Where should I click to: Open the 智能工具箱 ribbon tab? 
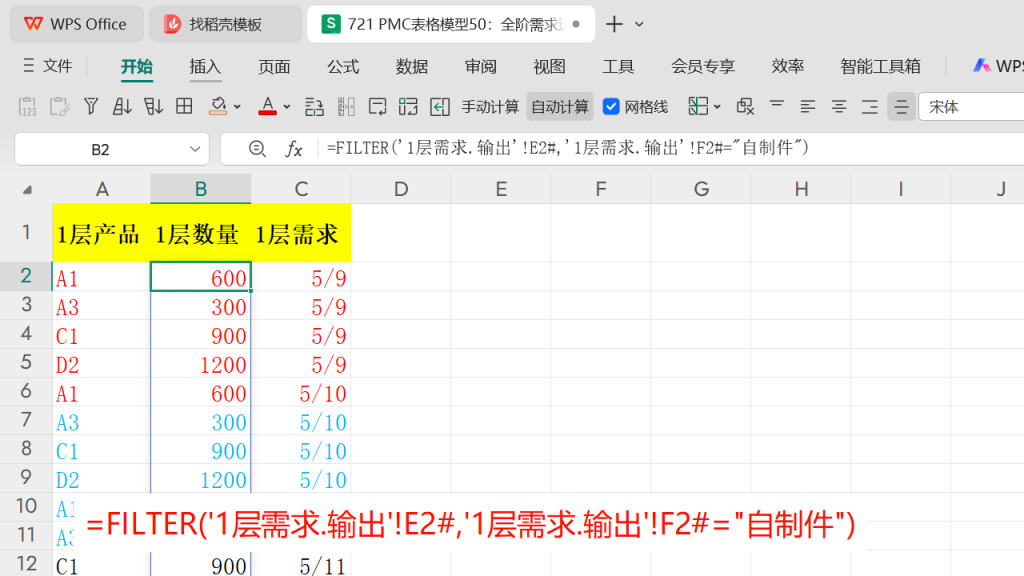coord(880,67)
